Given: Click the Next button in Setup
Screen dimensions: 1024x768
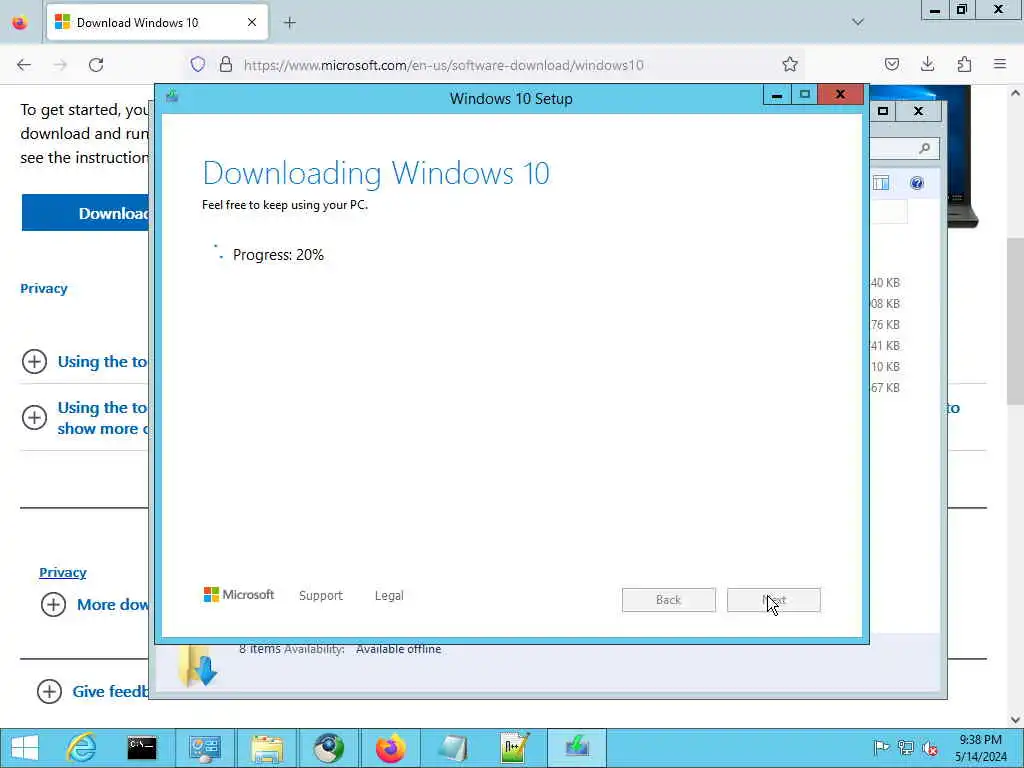Looking at the screenshot, I should tap(774, 600).
